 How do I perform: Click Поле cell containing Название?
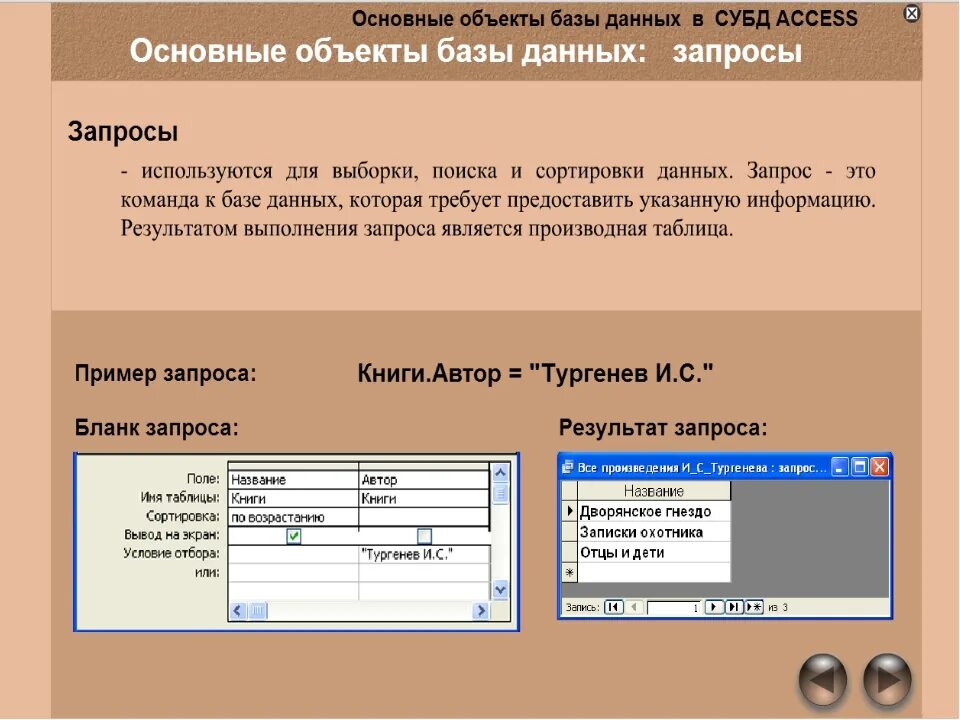click(x=293, y=479)
